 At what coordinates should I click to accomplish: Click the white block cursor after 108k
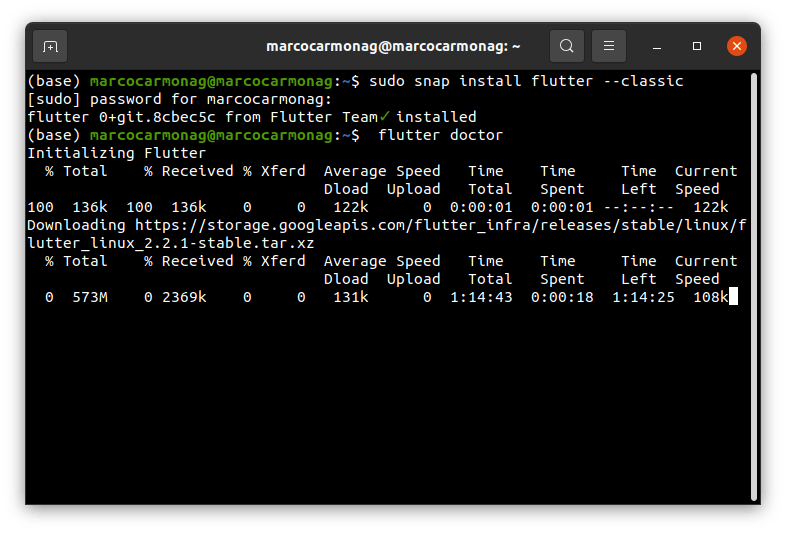(733, 297)
